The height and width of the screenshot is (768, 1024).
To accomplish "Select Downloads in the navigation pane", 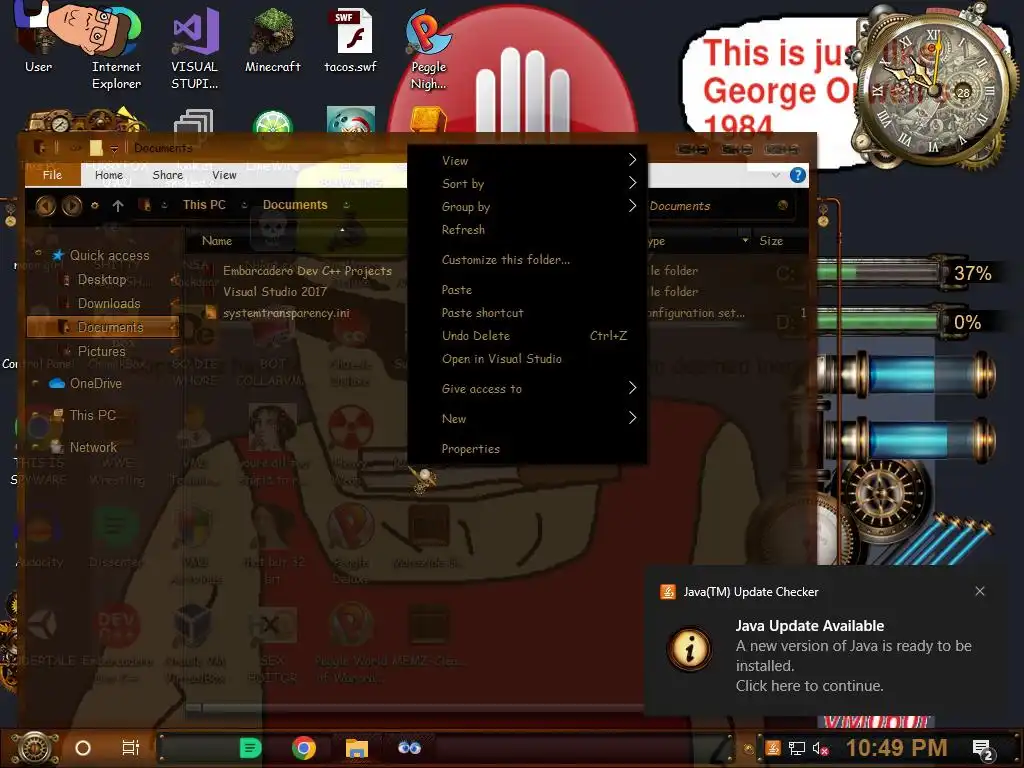I will click(x=109, y=304).
